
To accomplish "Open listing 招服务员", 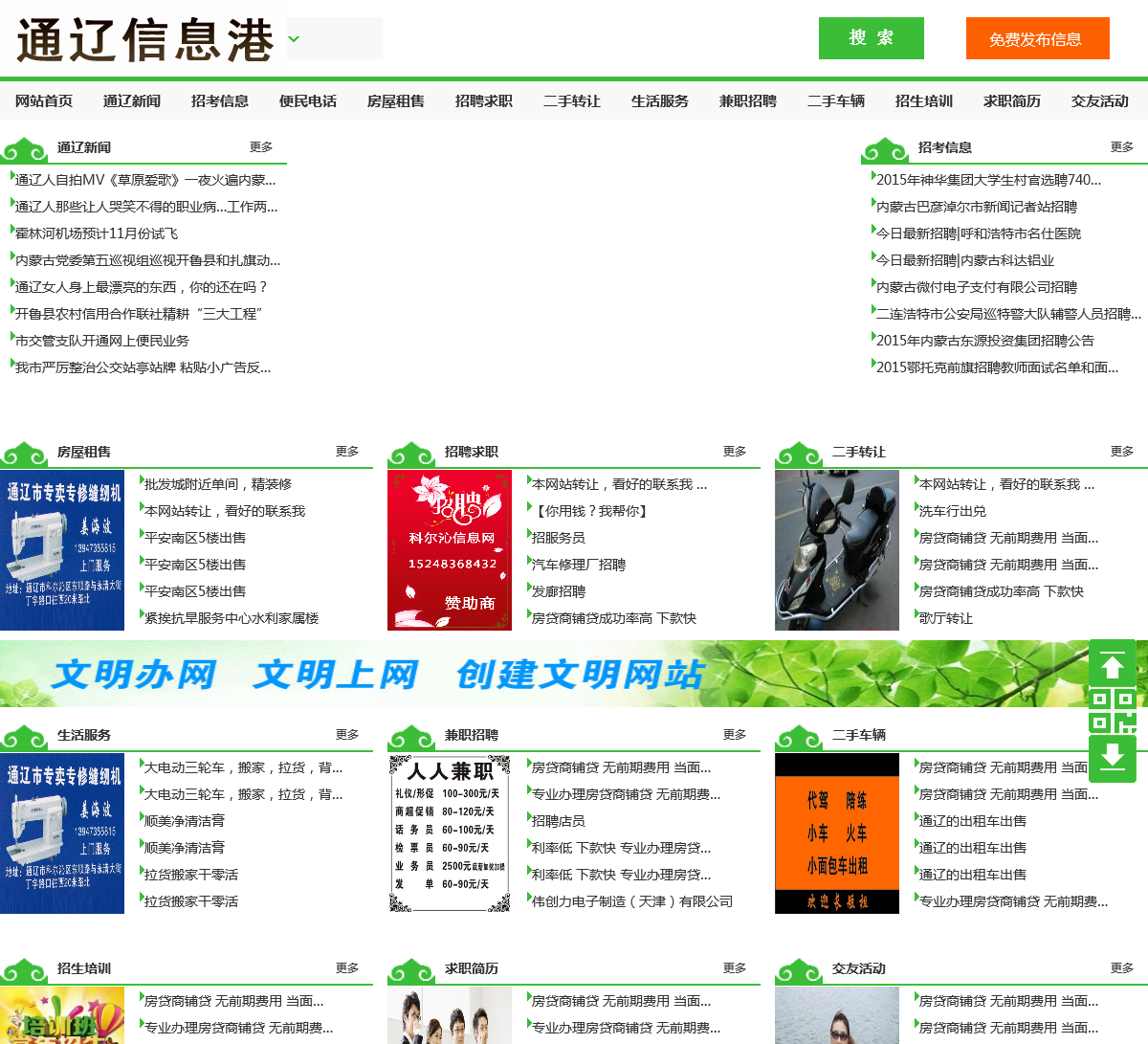I will pyautogui.click(x=559, y=538).
